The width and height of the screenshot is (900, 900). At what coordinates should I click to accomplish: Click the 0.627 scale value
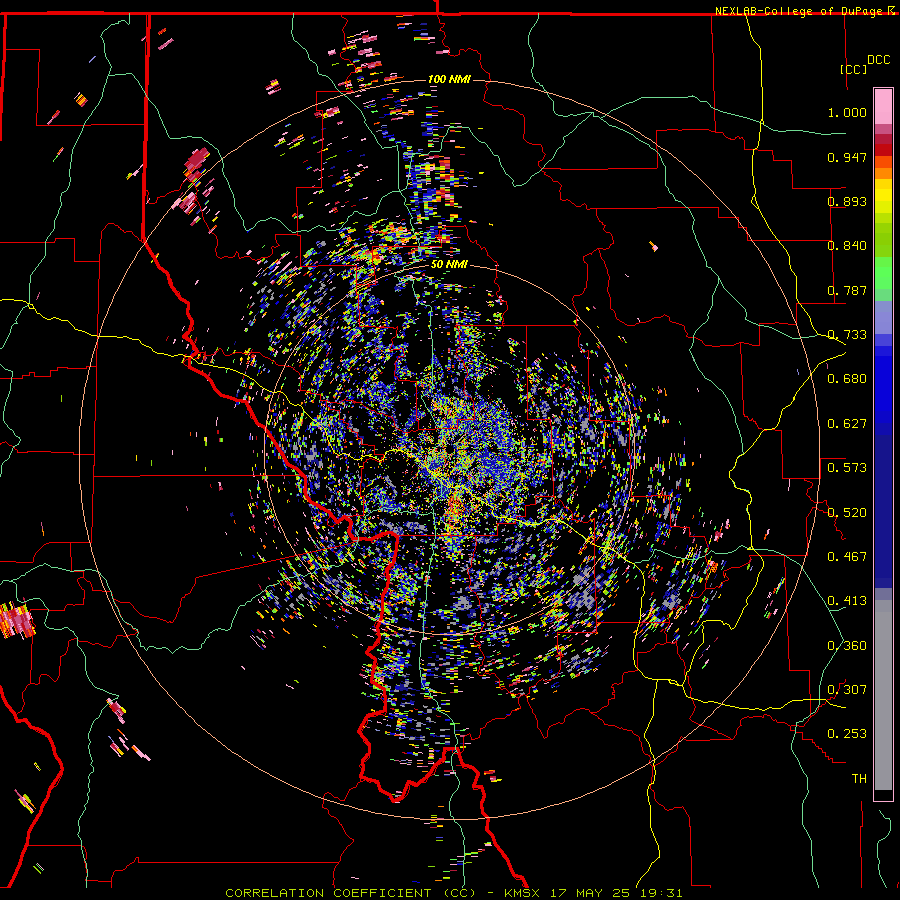click(847, 424)
